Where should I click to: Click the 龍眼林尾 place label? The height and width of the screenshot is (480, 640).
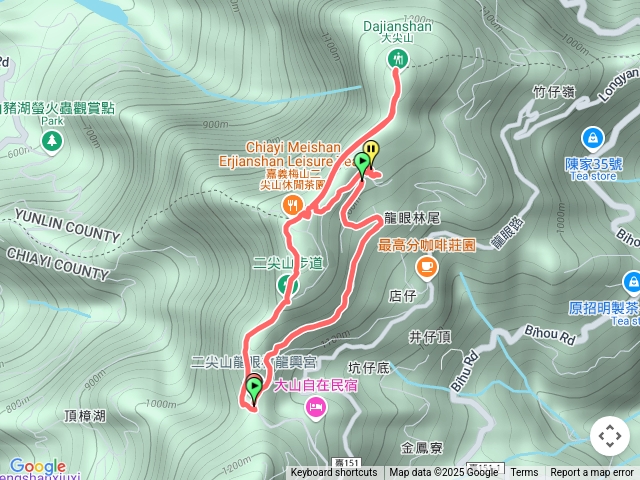(412, 218)
